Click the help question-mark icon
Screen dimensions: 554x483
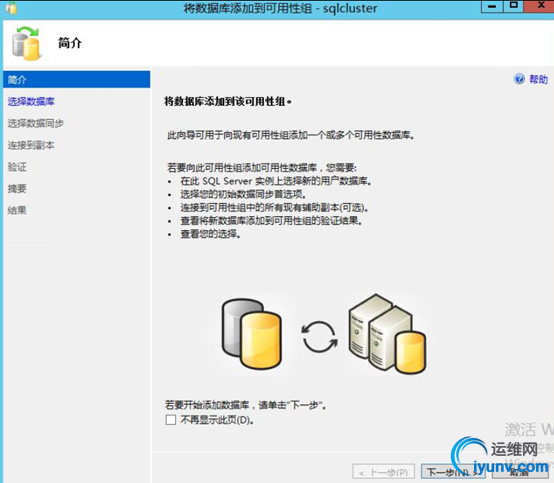[519, 79]
